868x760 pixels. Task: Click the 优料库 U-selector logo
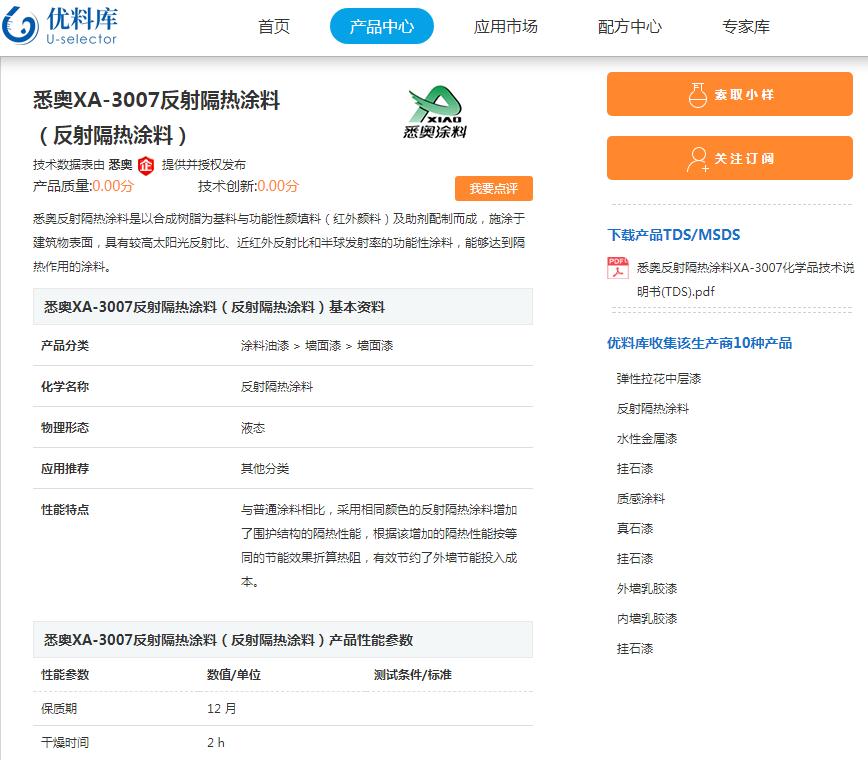click(x=60, y=25)
